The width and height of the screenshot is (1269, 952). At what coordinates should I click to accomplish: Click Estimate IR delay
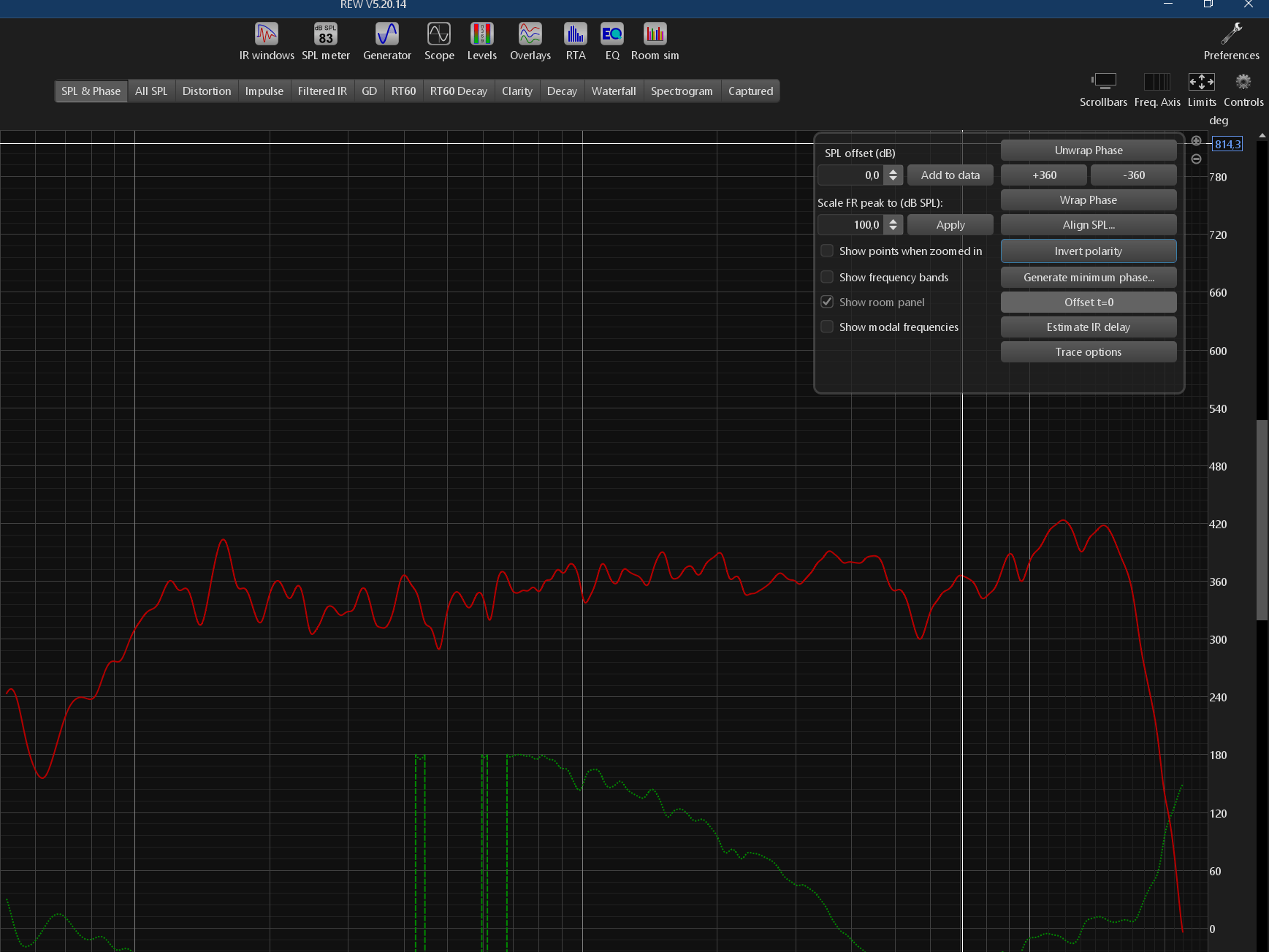(x=1089, y=327)
